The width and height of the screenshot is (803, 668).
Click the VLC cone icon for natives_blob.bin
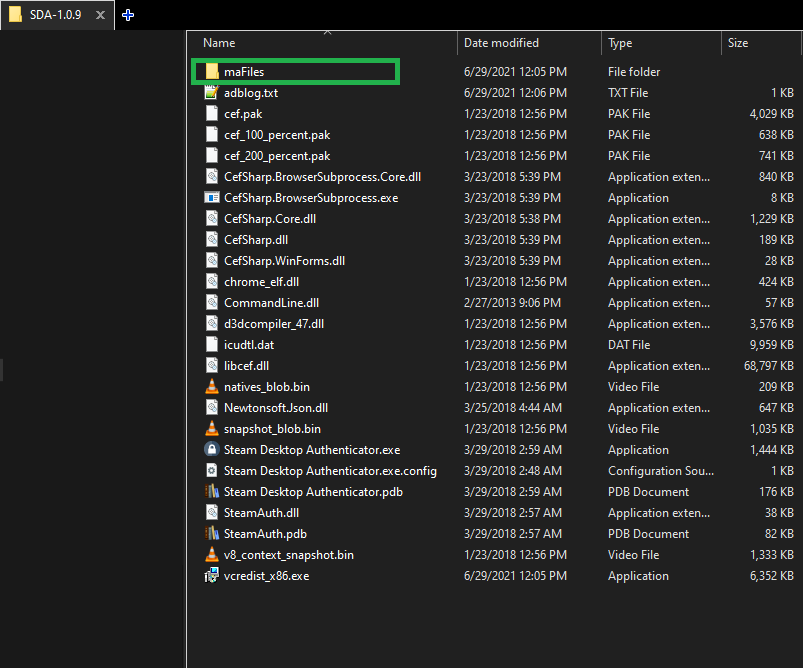(212, 387)
